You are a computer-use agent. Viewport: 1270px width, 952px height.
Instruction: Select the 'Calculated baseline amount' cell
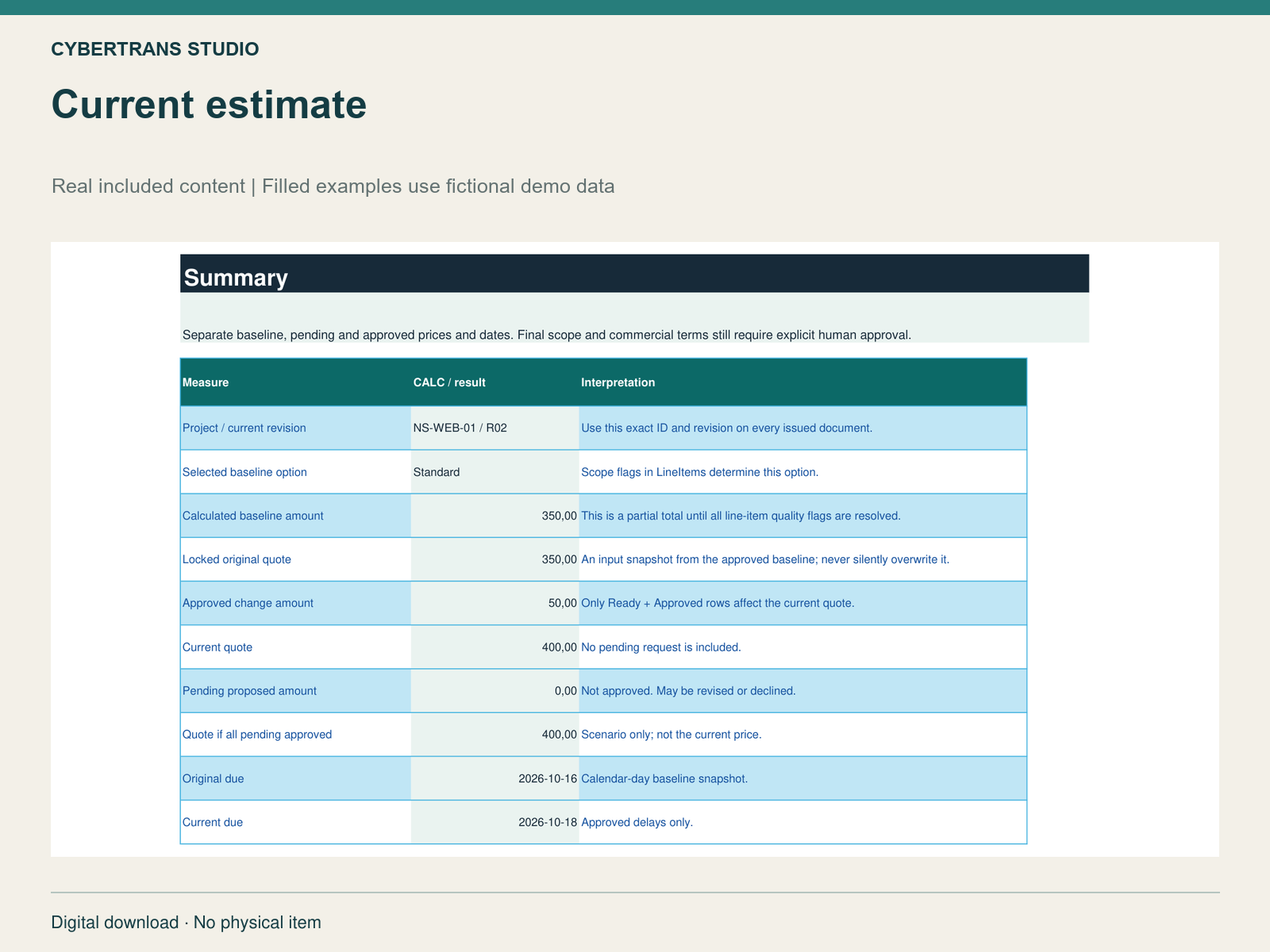click(x=295, y=516)
